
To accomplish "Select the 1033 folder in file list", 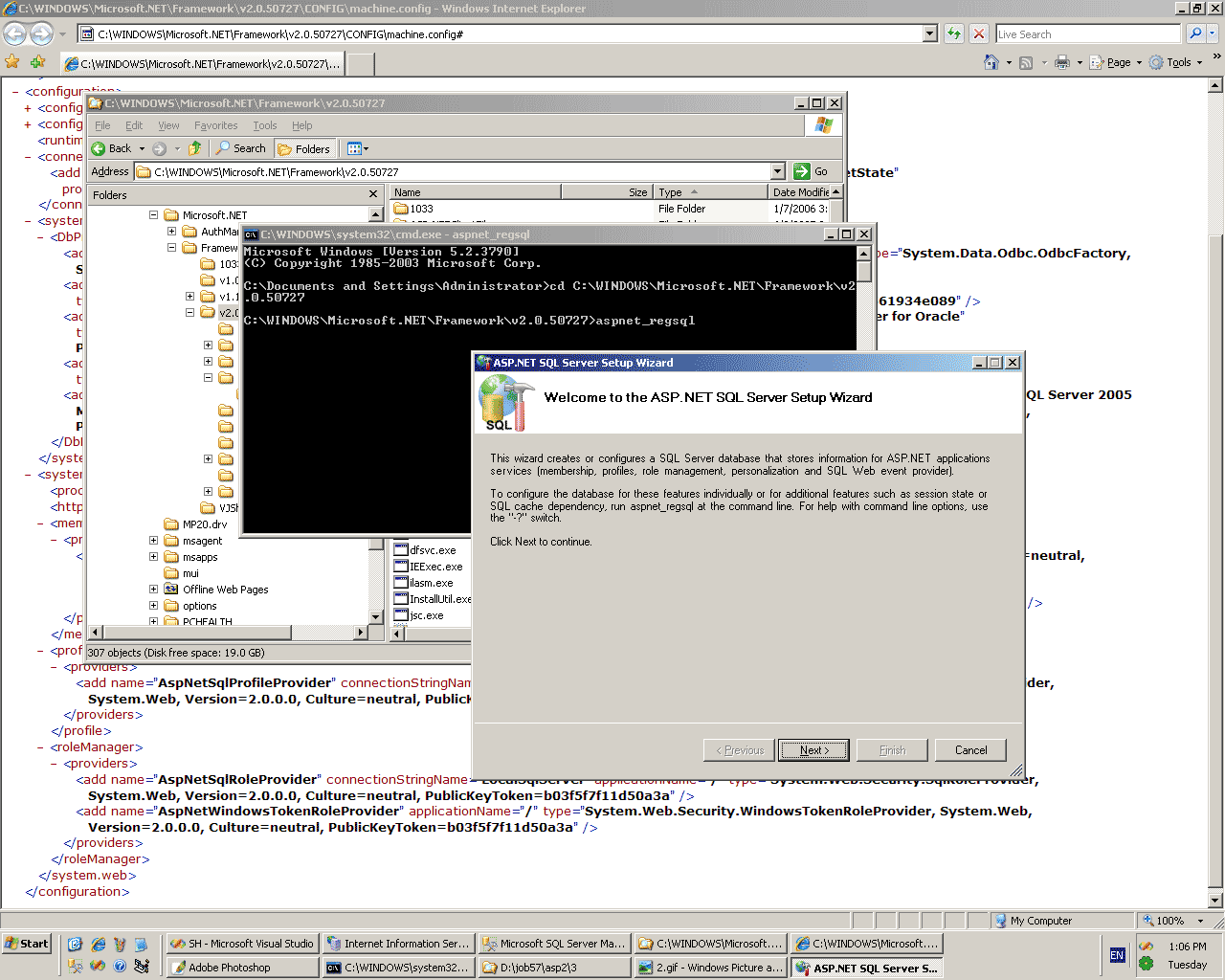I will [x=413, y=209].
